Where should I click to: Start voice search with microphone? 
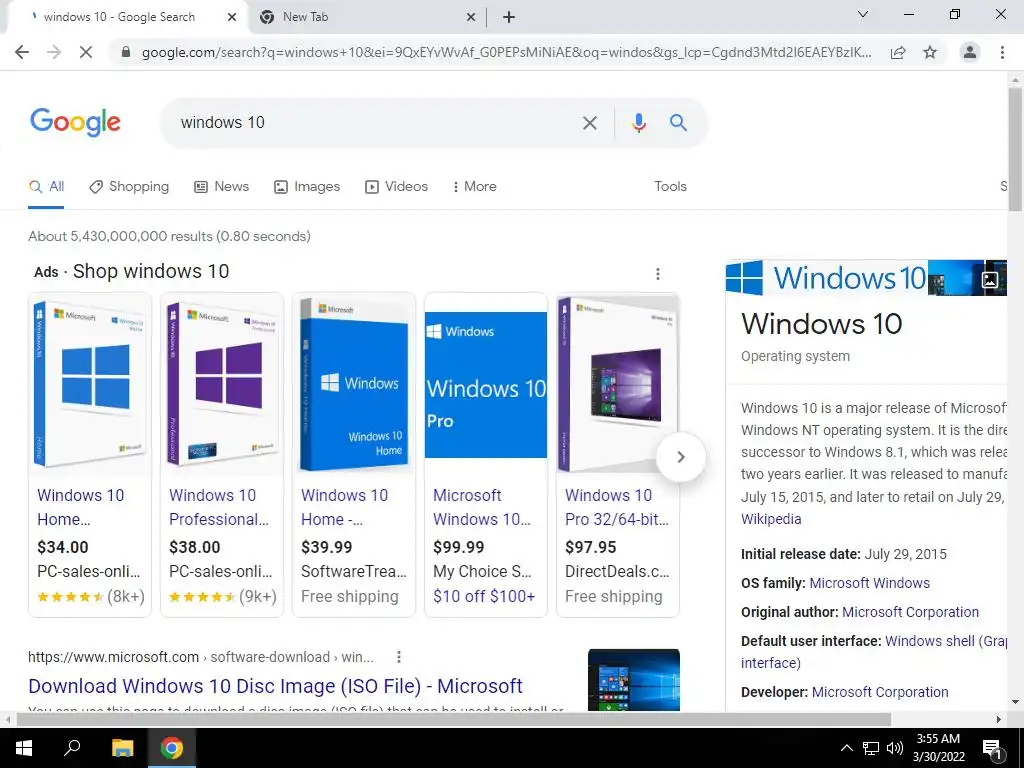[x=639, y=123]
